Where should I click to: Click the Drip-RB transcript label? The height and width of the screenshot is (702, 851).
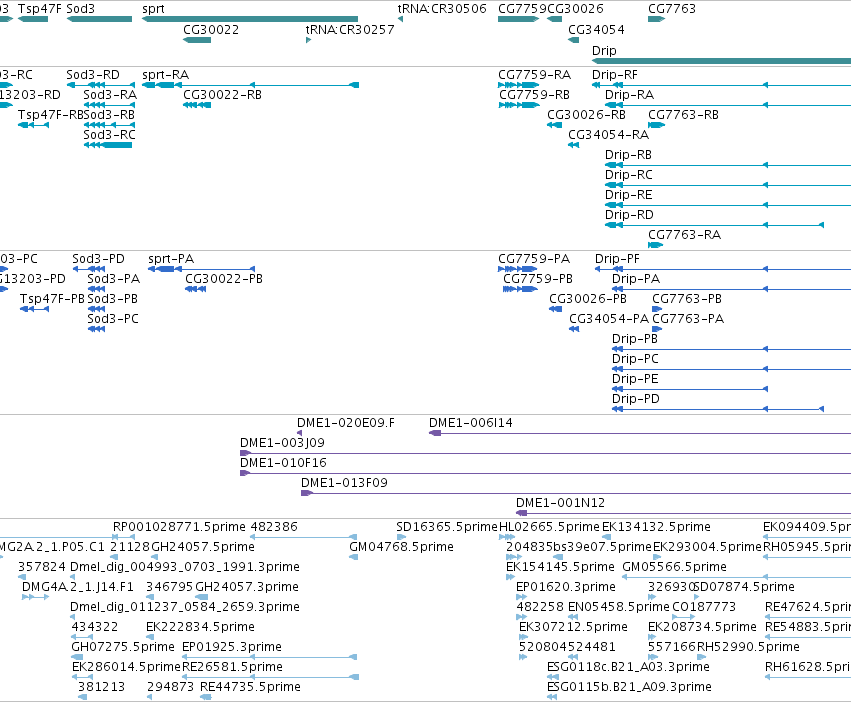click(x=628, y=155)
